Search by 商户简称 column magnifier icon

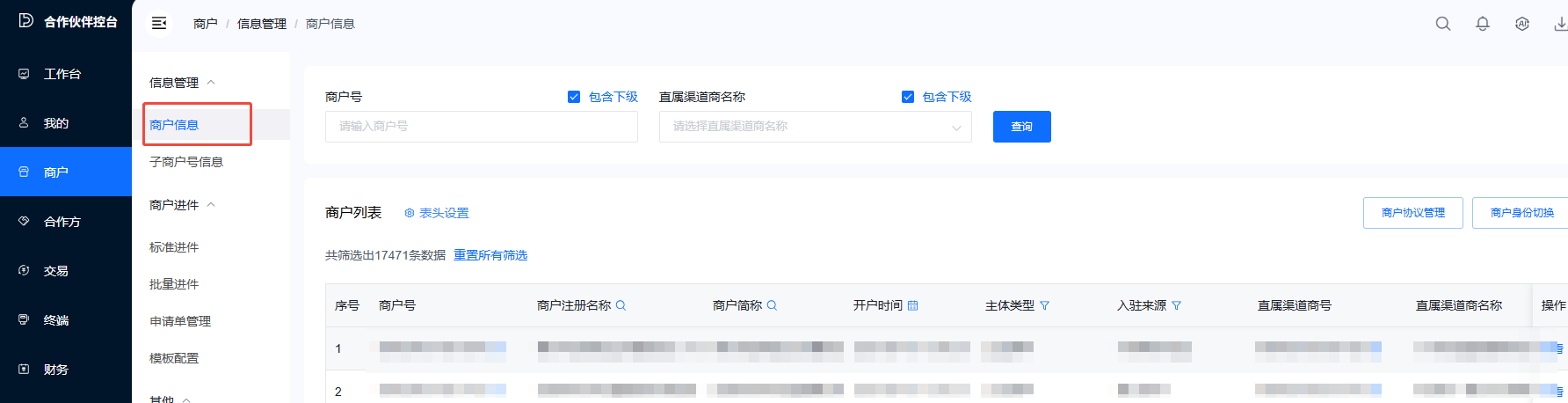coord(773,305)
